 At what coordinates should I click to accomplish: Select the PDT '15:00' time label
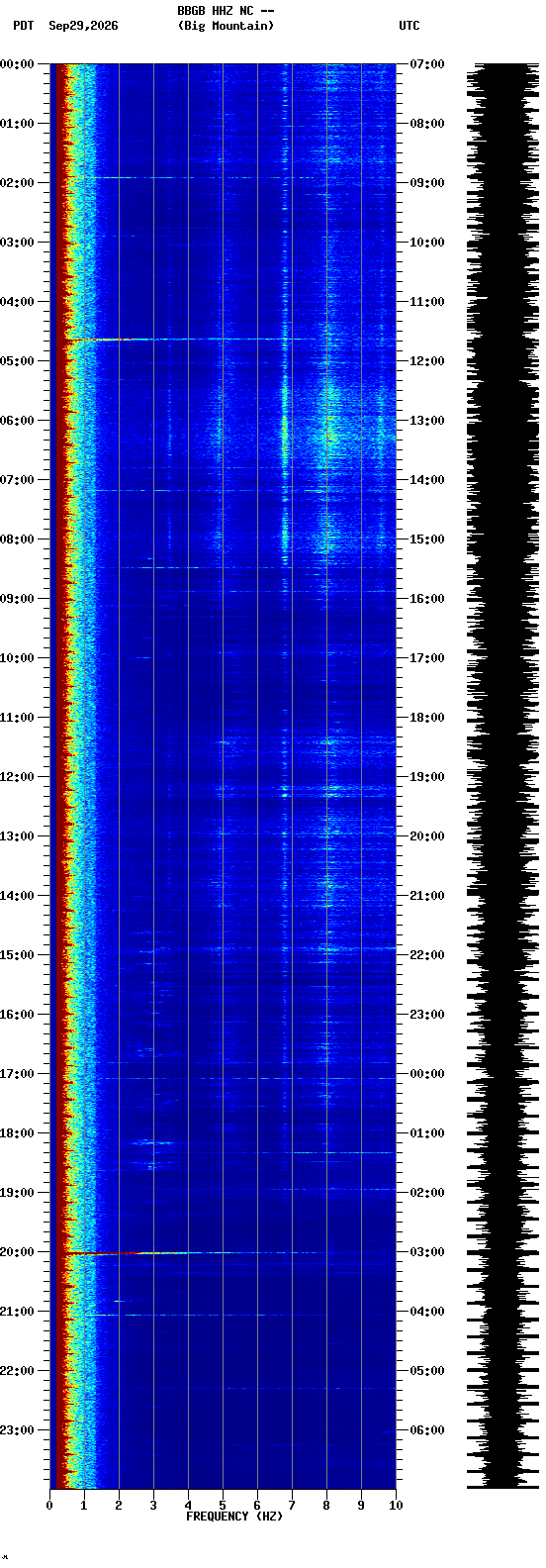[17, 955]
